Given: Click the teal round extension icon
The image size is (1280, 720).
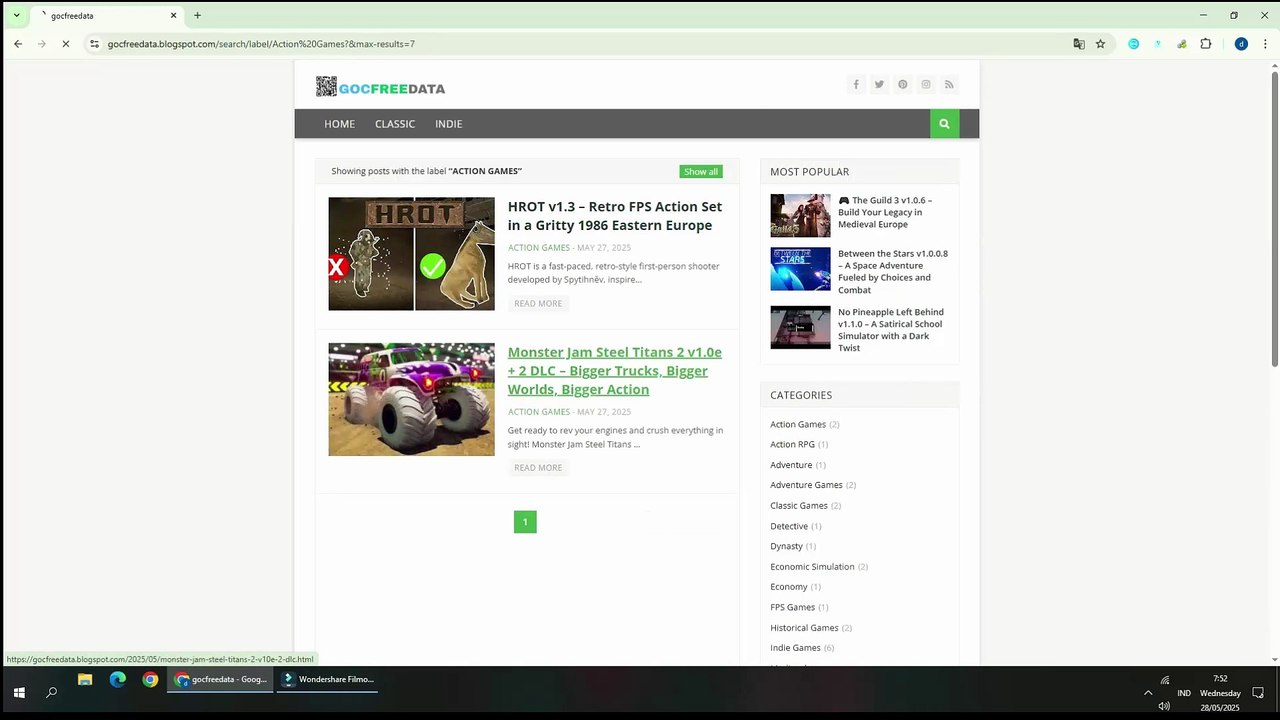Looking at the screenshot, I should point(1133,44).
